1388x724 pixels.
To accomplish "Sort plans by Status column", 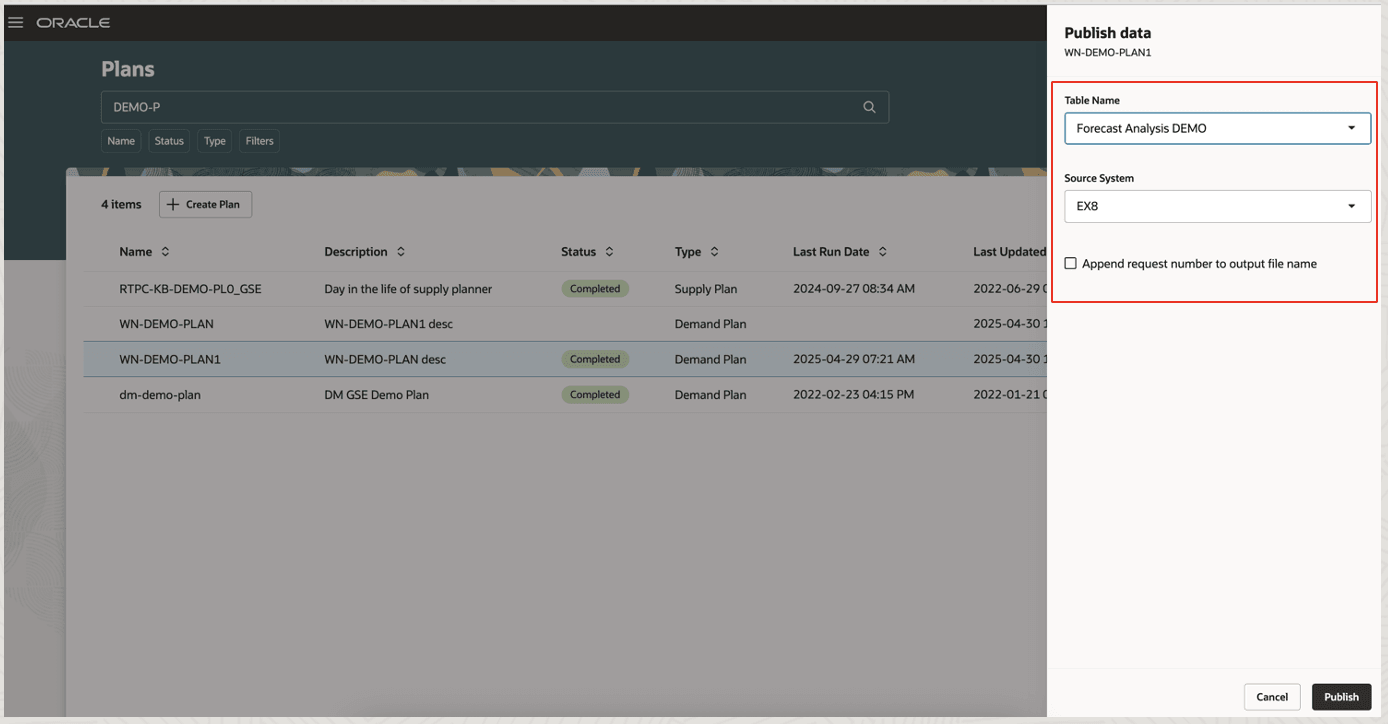I will (609, 252).
